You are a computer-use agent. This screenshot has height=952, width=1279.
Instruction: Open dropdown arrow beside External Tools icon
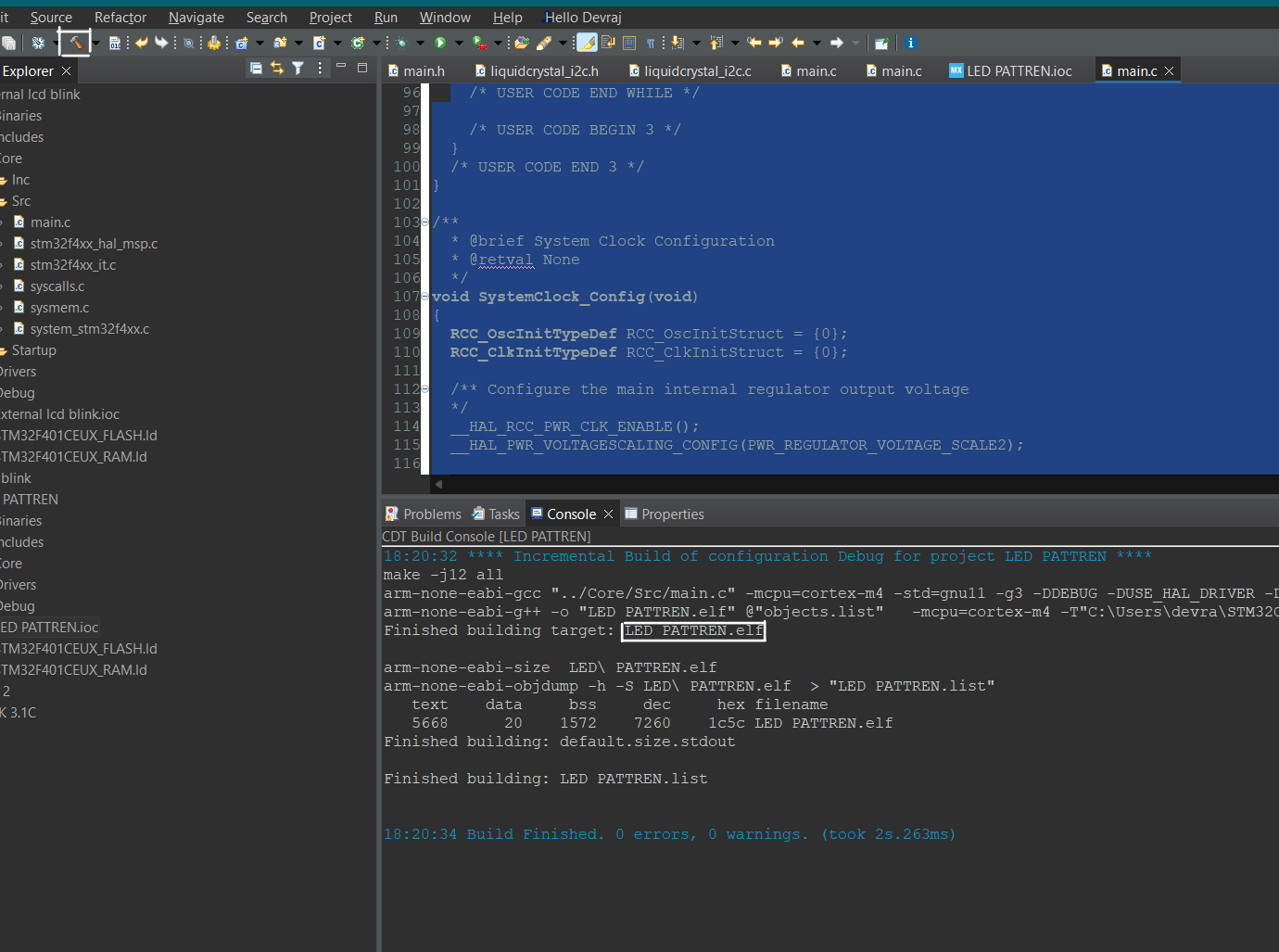click(498, 43)
